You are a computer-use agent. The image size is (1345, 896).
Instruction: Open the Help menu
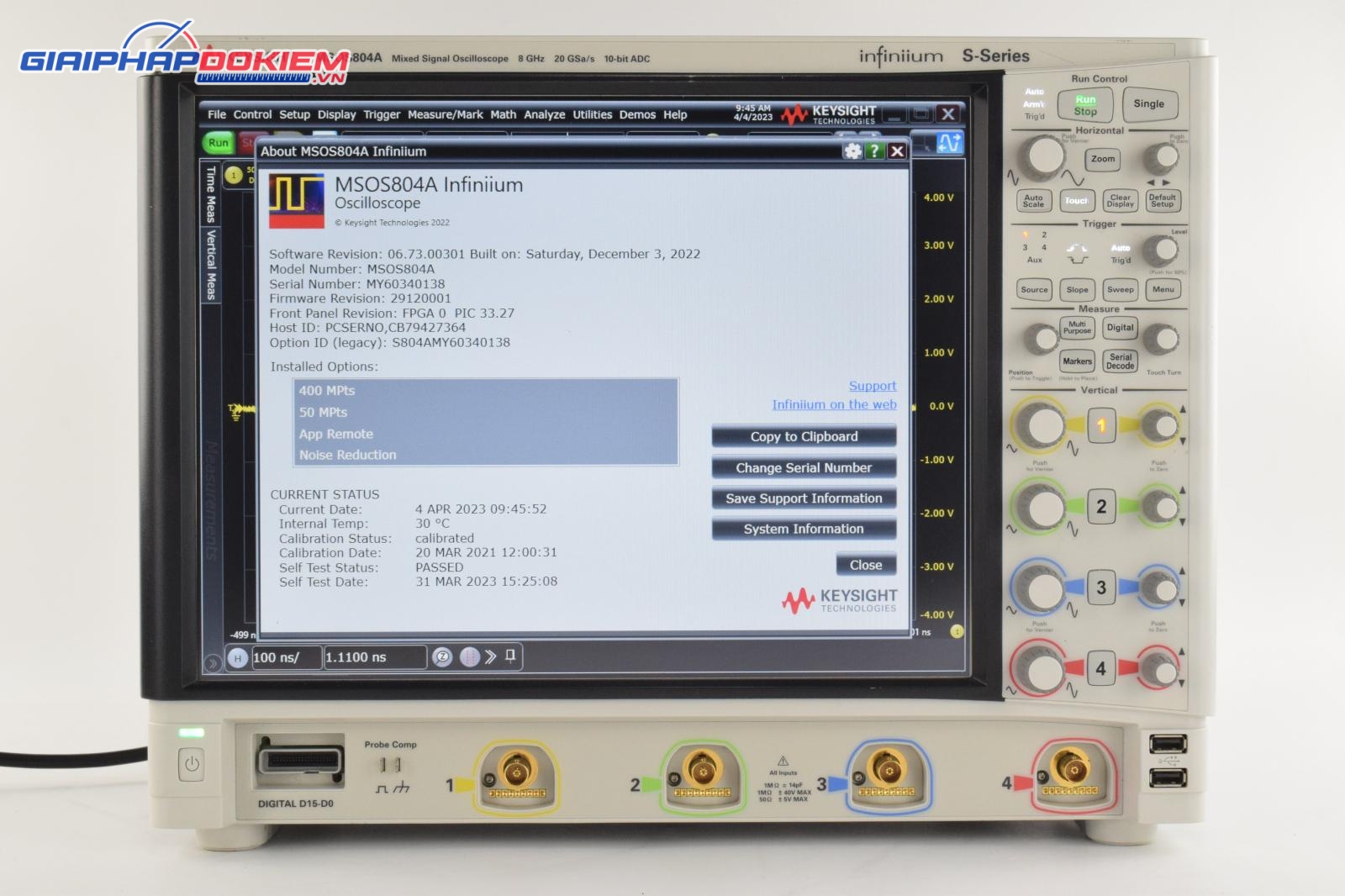click(675, 114)
